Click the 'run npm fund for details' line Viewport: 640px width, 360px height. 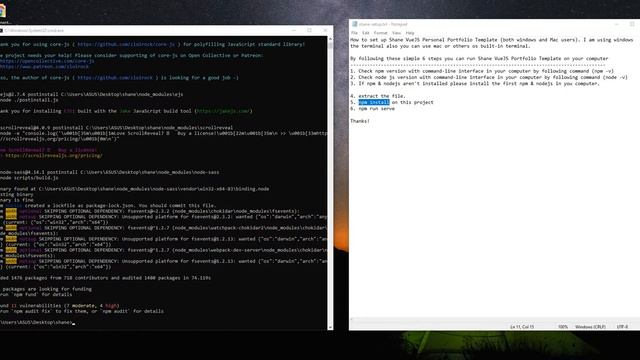point(36,294)
